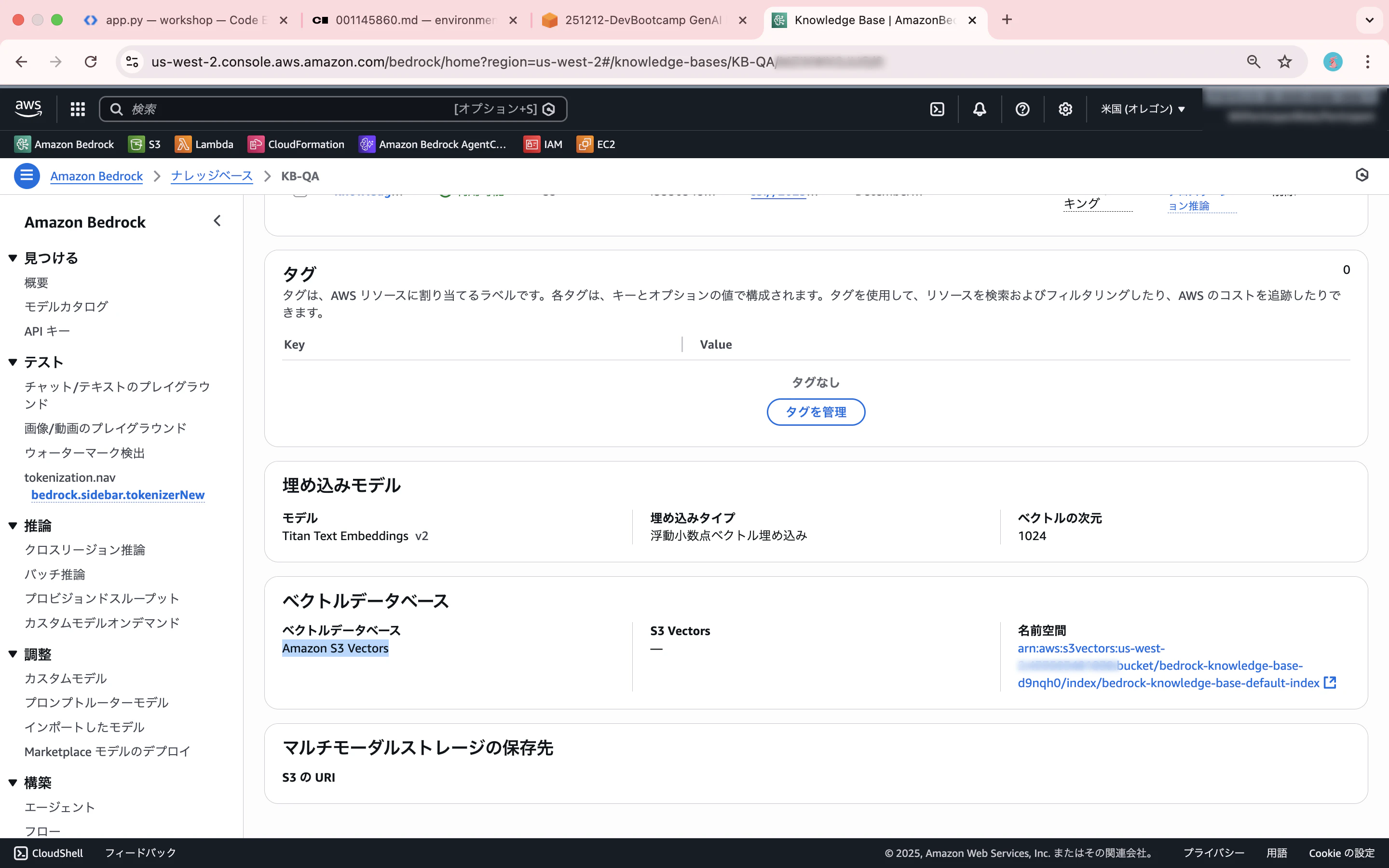Click フィードバック in the footer
The image size is (1389, 868).
coord(141,853)
